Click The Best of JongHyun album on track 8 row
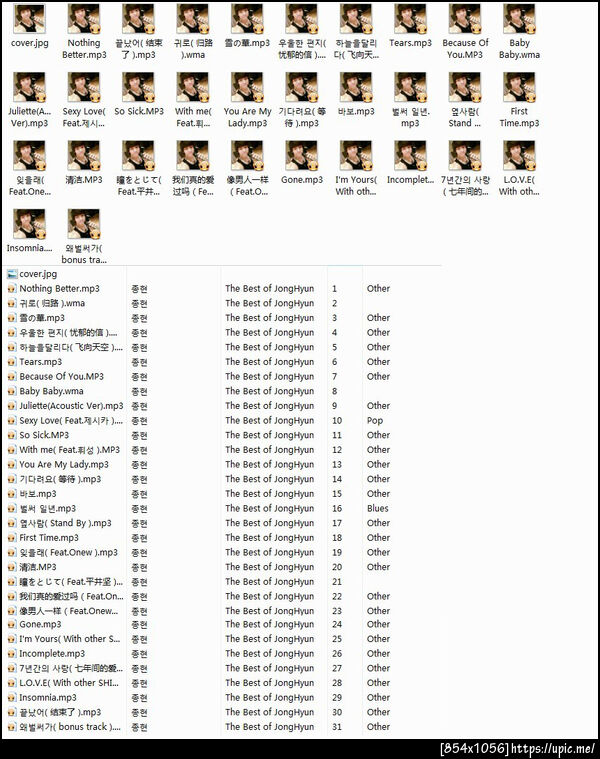 270,391
